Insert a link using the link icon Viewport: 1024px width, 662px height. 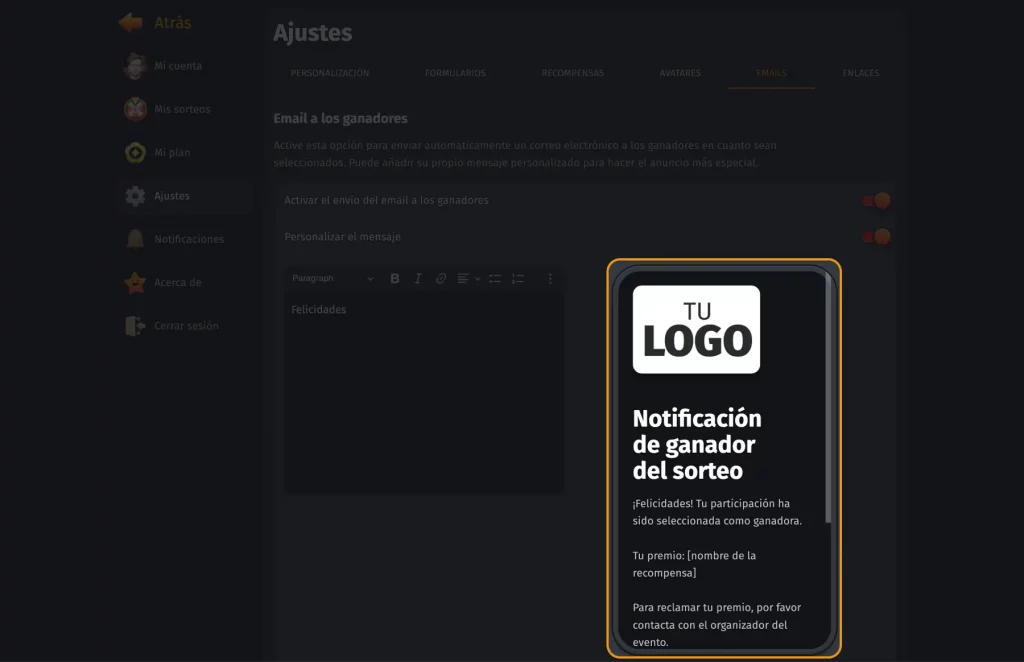click(x=441, y=279)
